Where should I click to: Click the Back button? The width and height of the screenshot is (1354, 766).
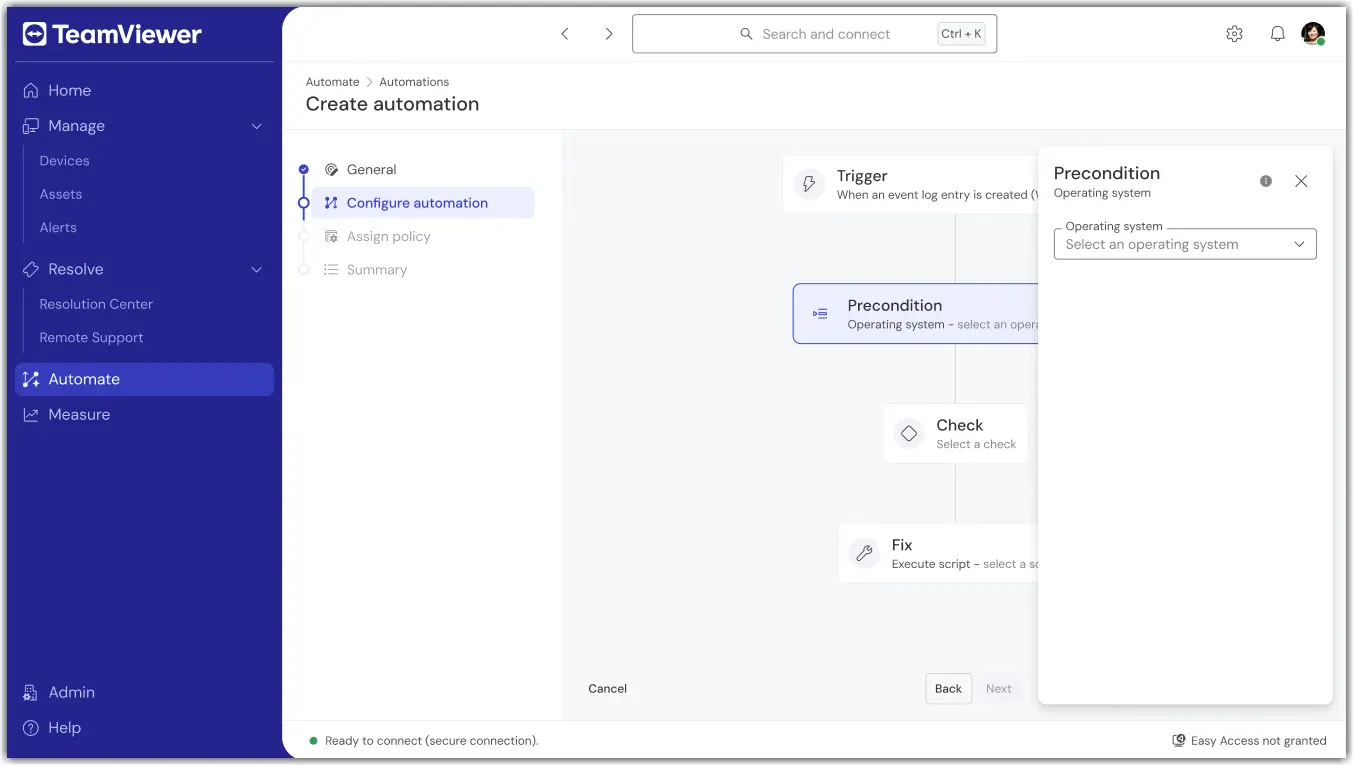coord(948,689)
